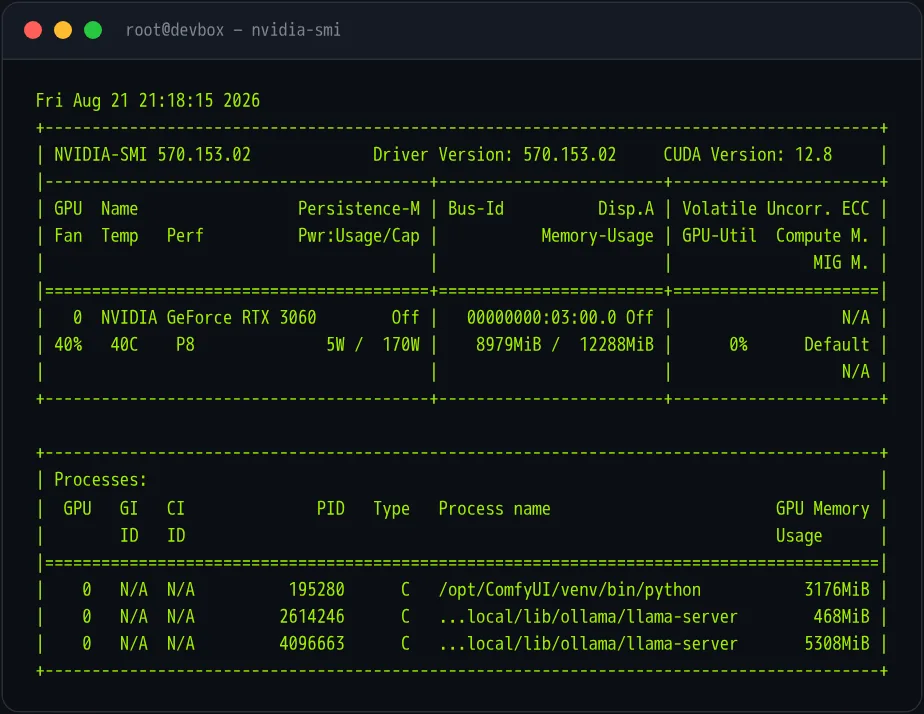Click the 'MIG M.' header text
This screenshot has width=924, height=714.
pyautogui.click(x=841, y=263)
